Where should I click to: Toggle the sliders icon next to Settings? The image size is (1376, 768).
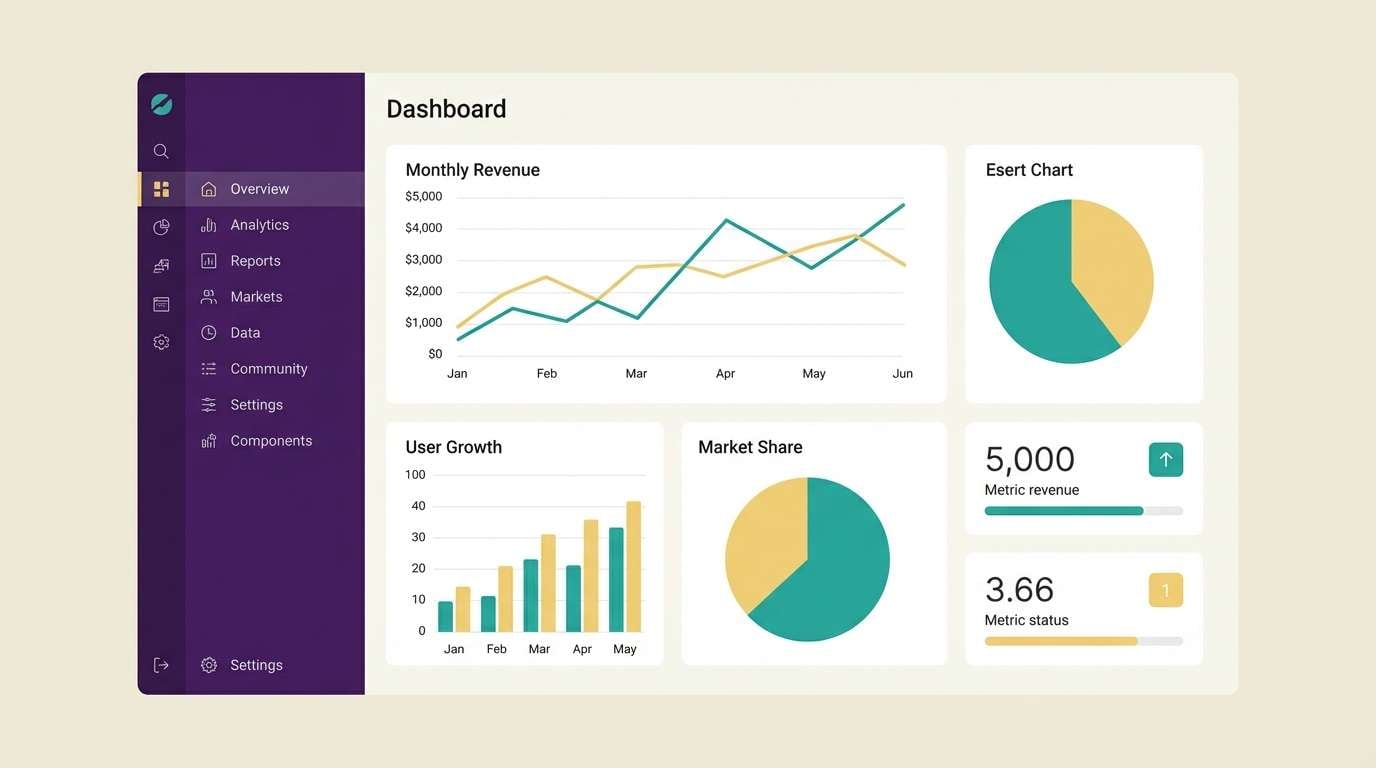pyautogui.click(x=208, y=404)
